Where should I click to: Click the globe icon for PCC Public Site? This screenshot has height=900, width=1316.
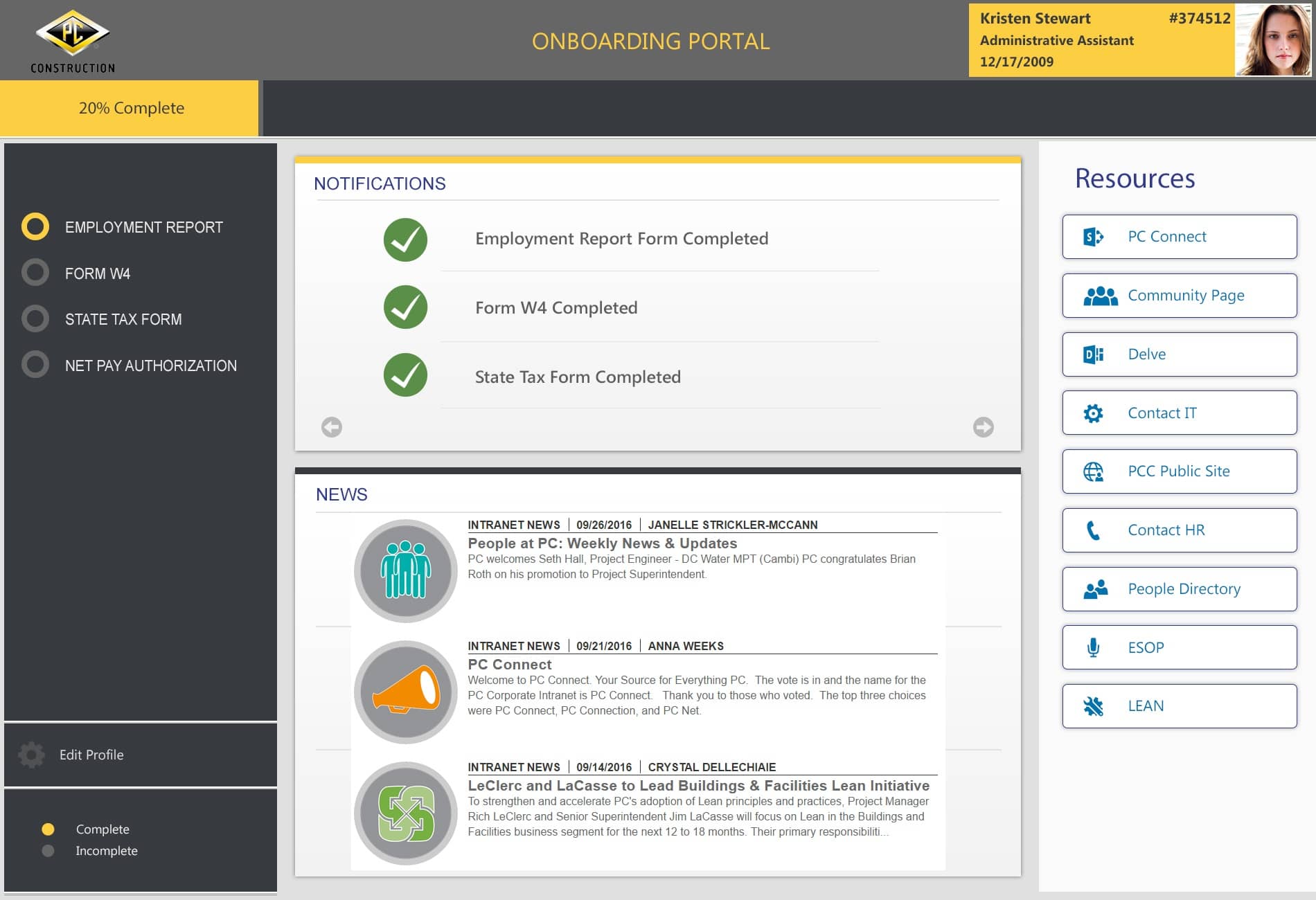pos(1093,471)
